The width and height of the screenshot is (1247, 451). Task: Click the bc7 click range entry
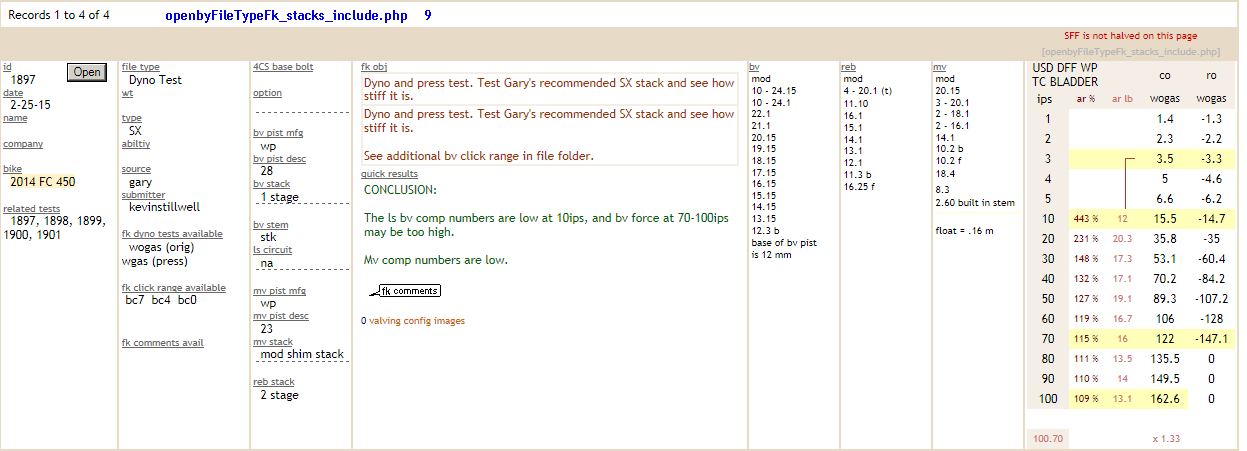pos(135,300)
